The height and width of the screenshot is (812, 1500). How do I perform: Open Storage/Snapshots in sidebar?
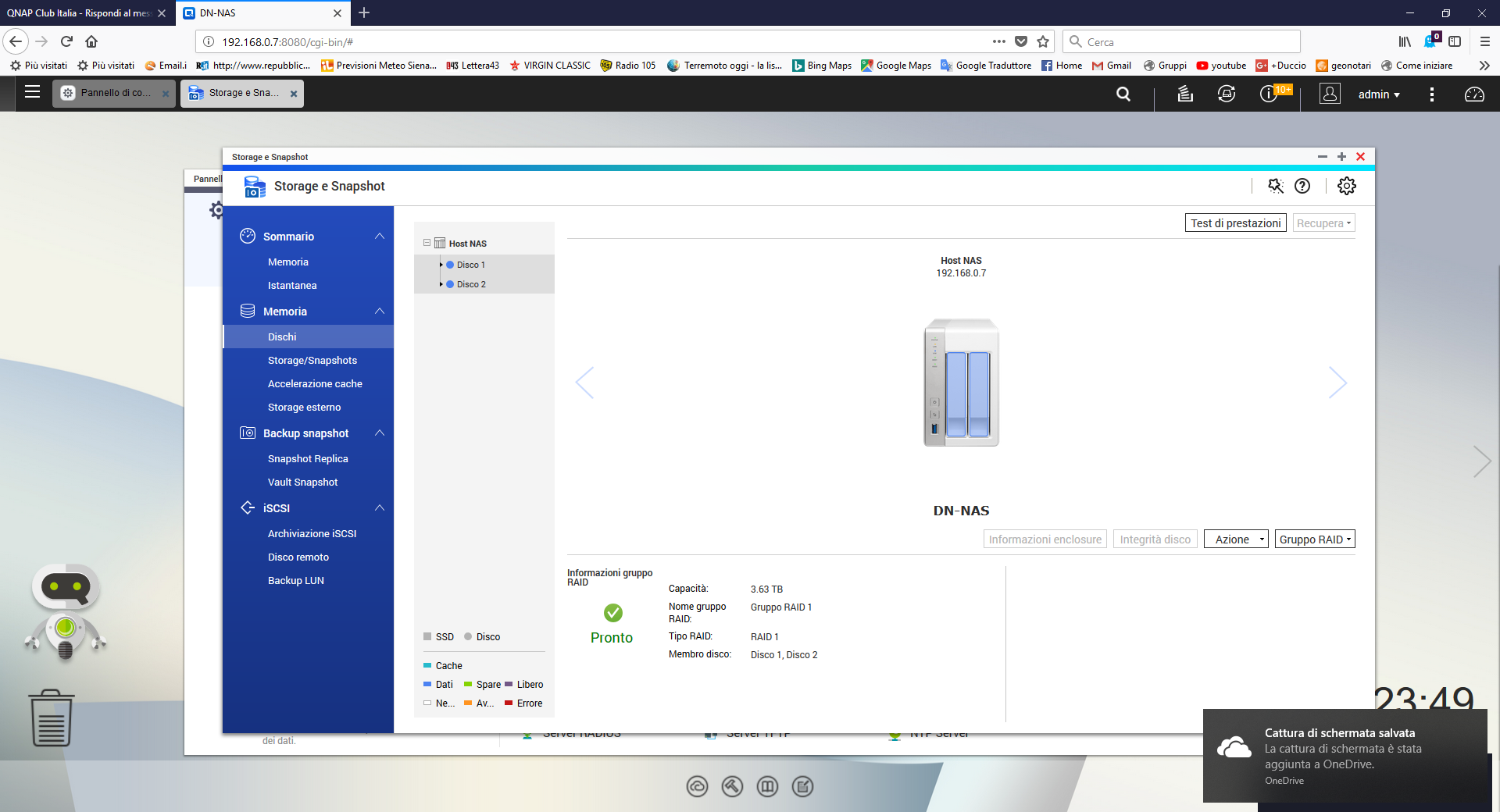pyautogui.click(x=312, y=361)
